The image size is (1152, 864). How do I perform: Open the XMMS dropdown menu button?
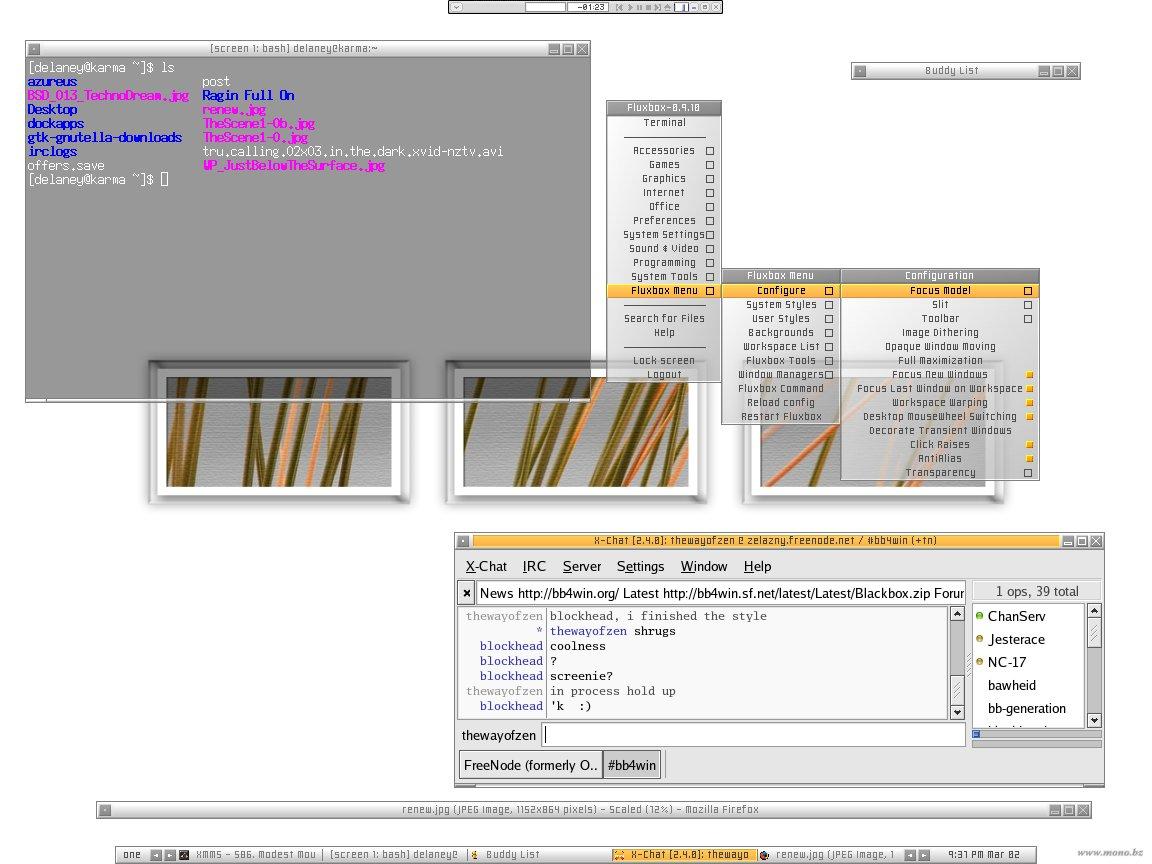457,7
